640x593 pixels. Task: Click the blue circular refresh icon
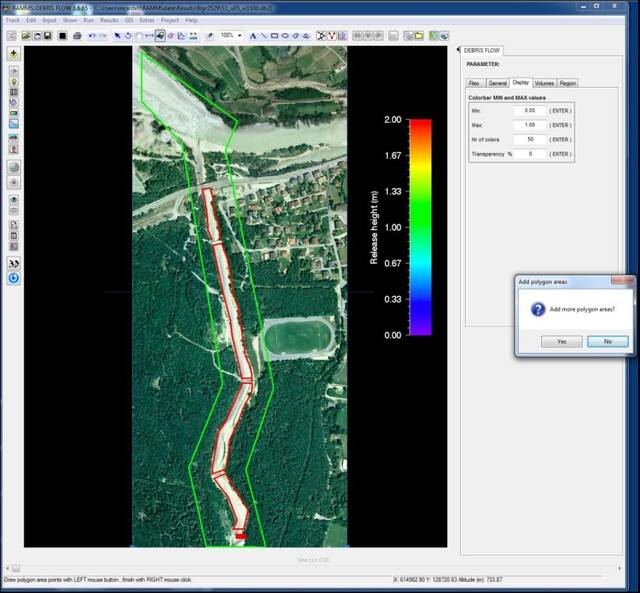13,278
